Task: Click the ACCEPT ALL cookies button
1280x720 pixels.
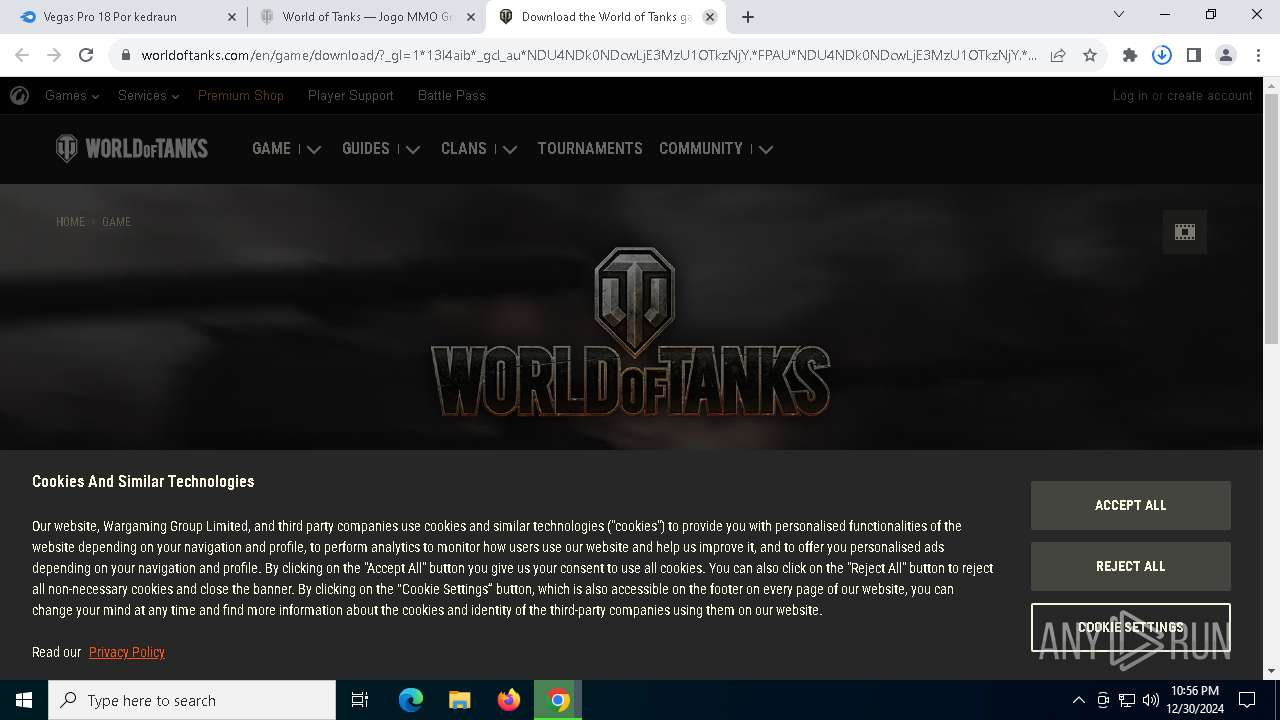Action: click(1131, 505)
